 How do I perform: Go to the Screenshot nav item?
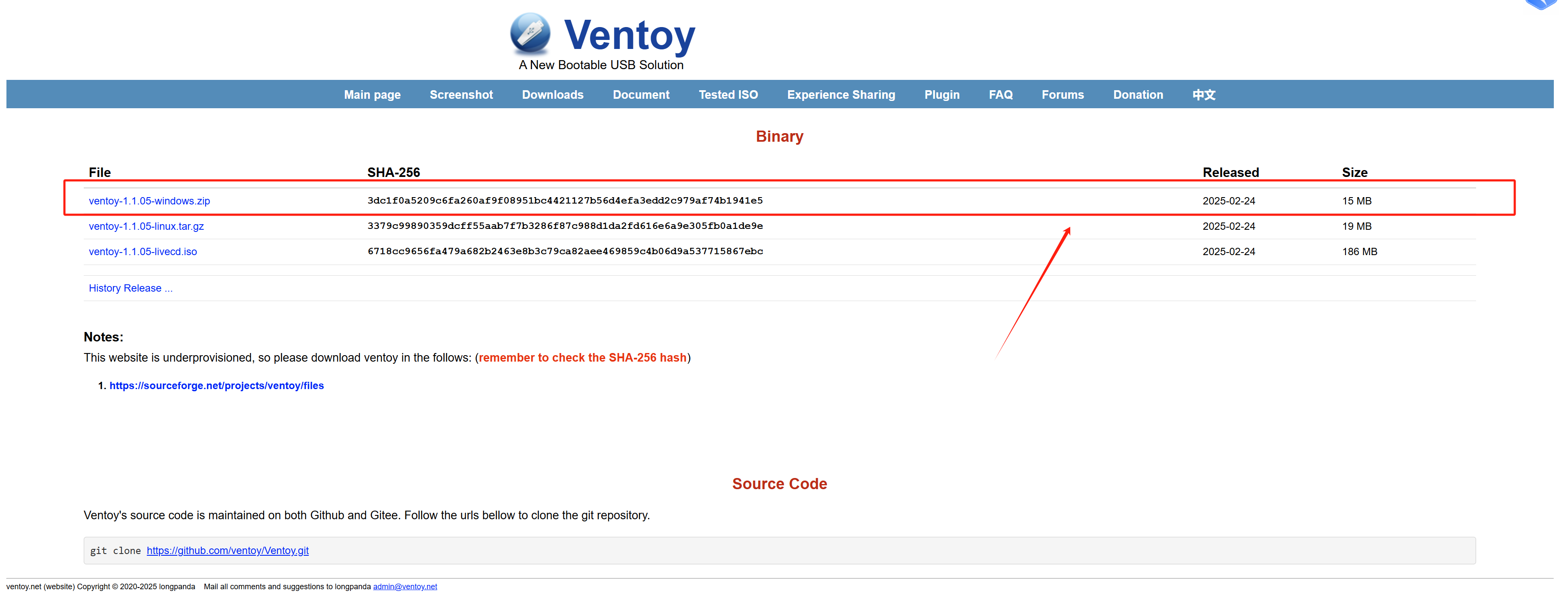(x=461, y=95)
